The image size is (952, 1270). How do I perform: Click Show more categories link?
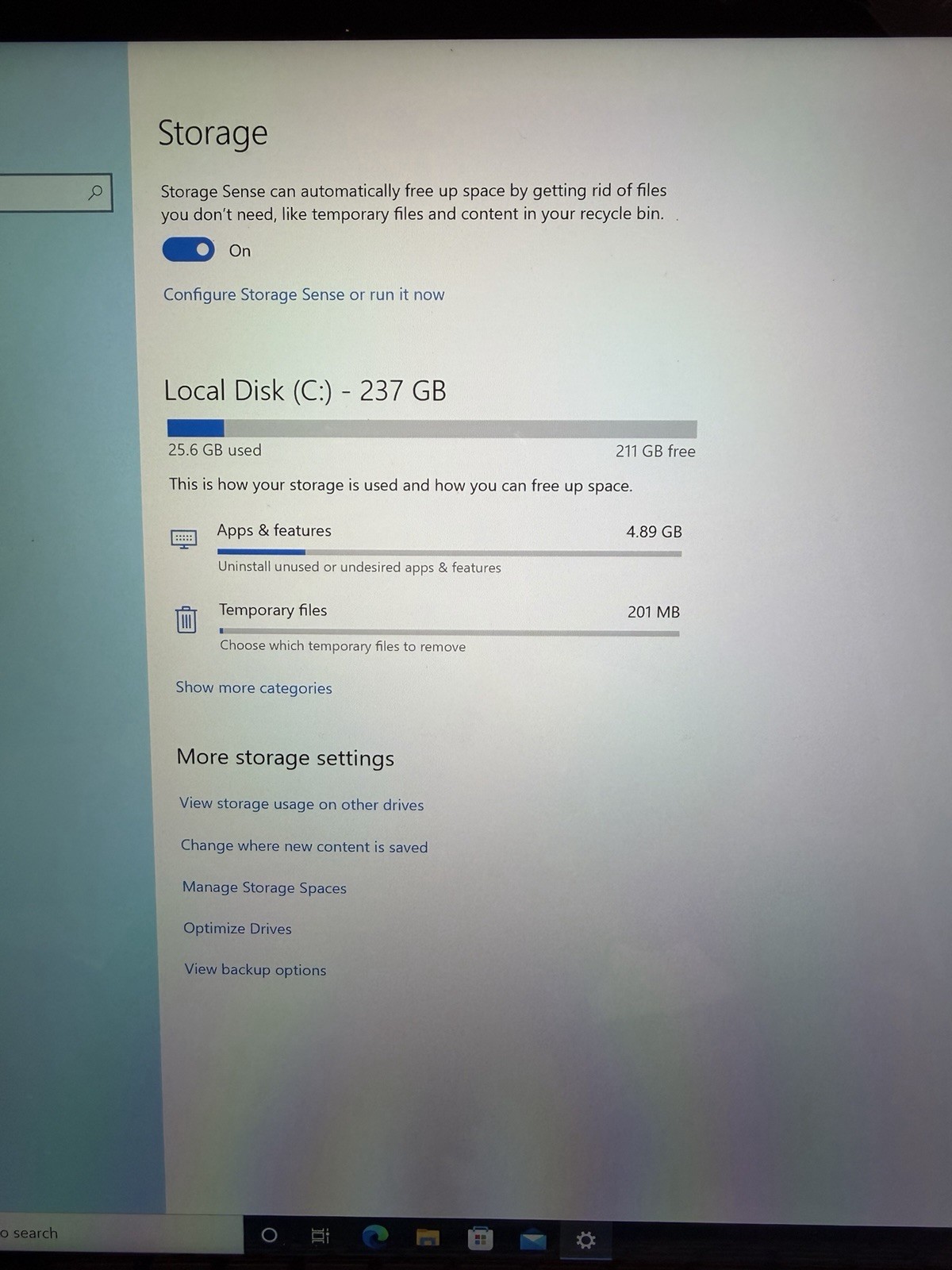click(254, 687)
